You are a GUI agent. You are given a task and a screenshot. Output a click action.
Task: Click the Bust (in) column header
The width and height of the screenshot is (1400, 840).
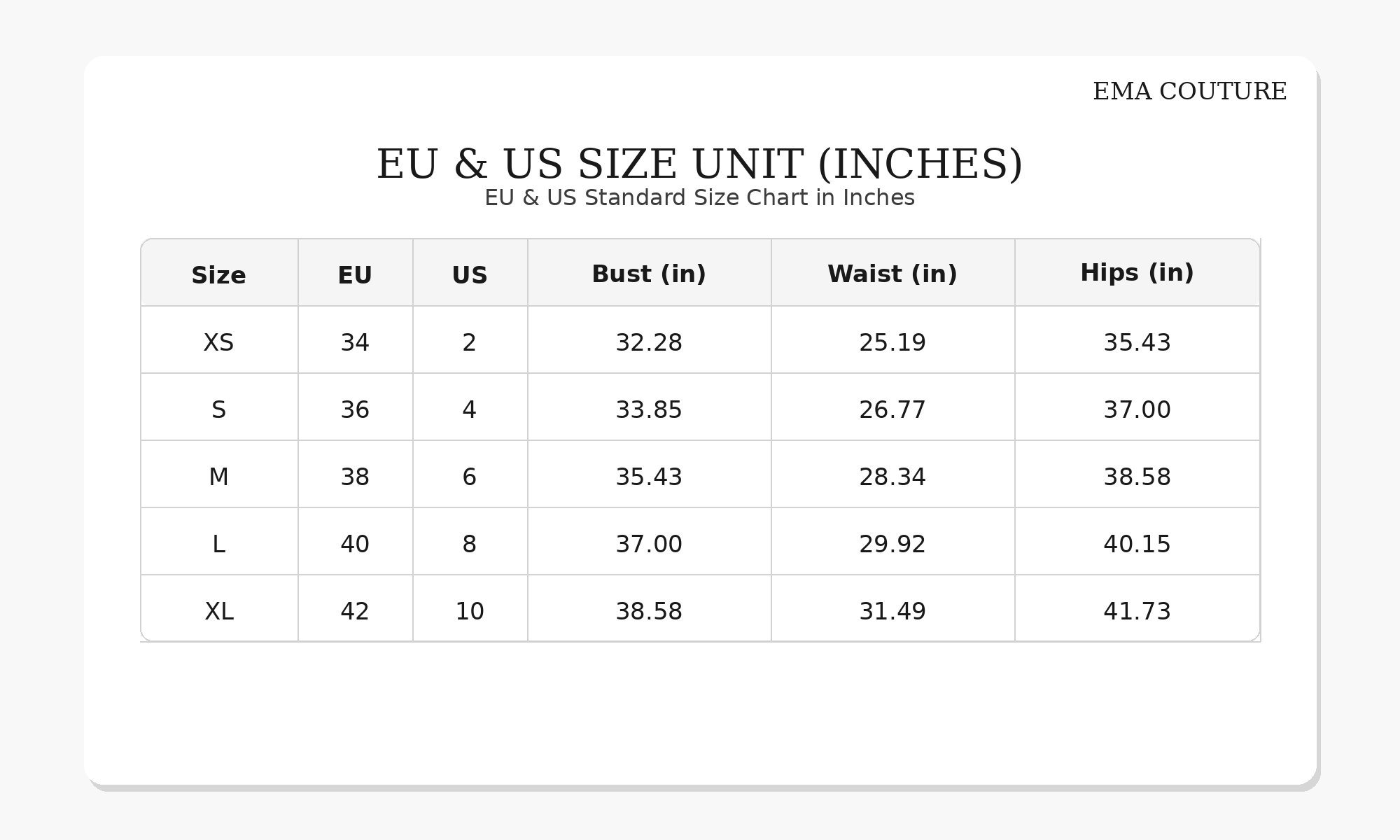(649, 274)
